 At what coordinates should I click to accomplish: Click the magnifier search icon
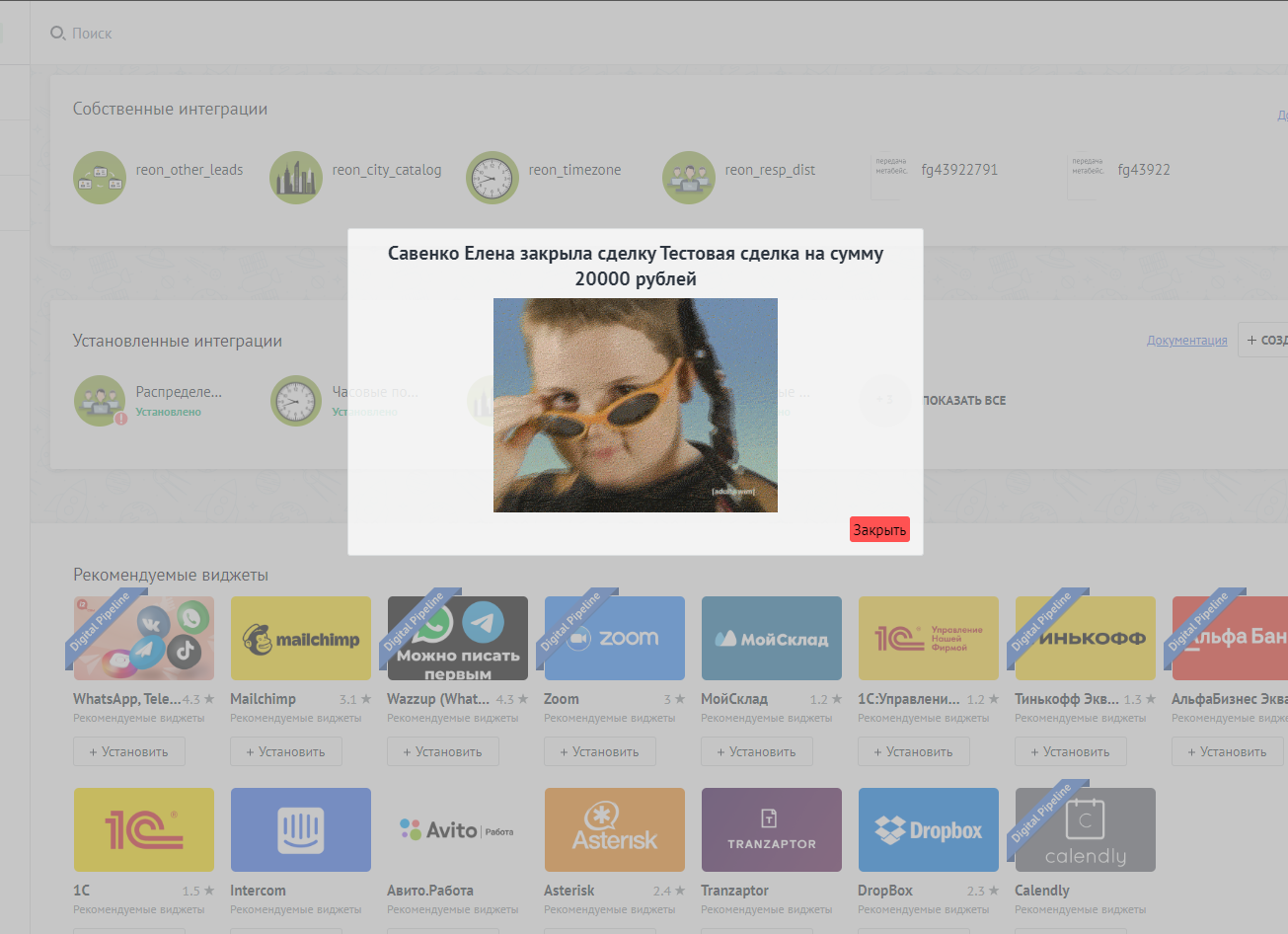57,34
